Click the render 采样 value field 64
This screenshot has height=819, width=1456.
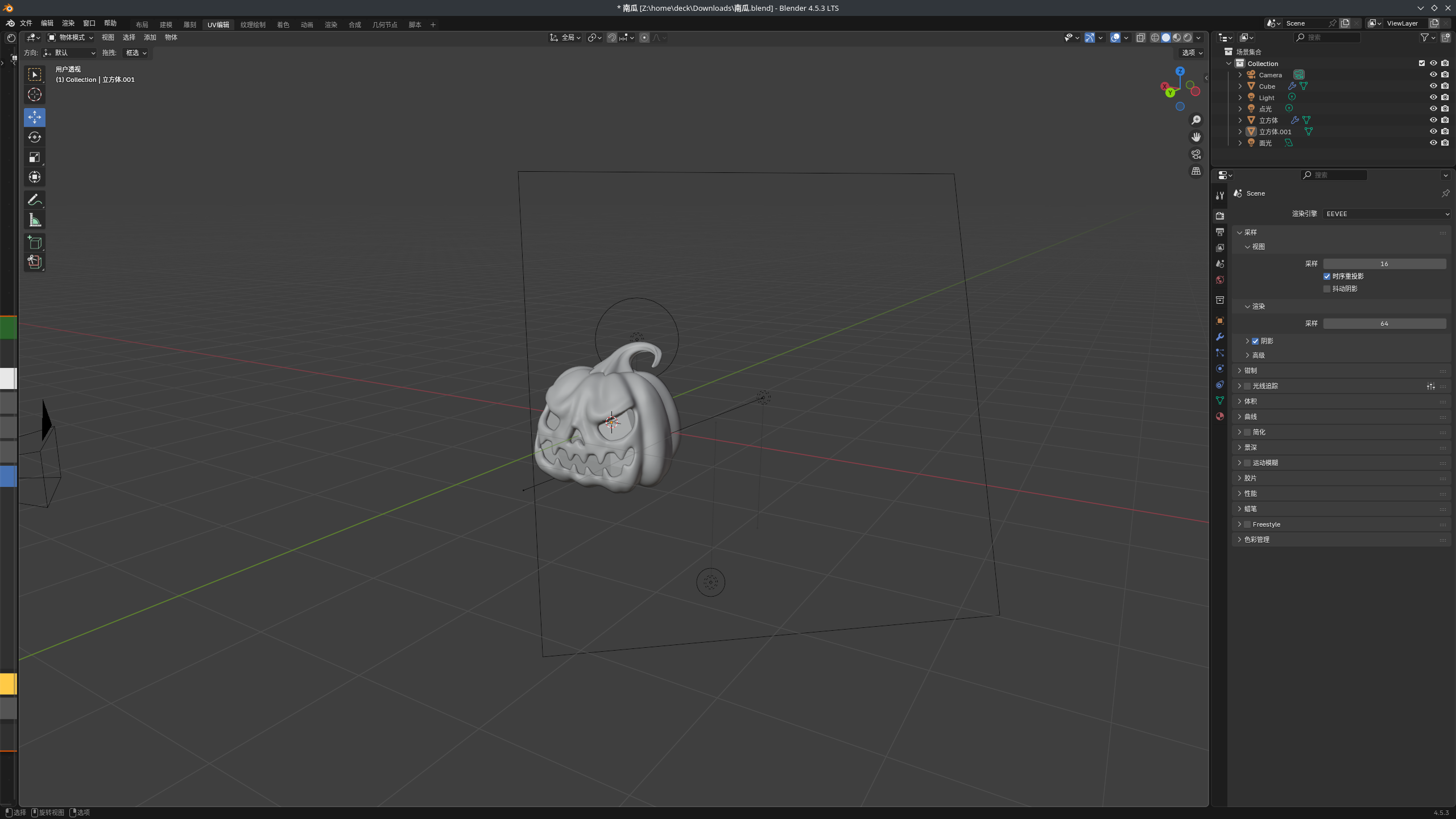1384,324
